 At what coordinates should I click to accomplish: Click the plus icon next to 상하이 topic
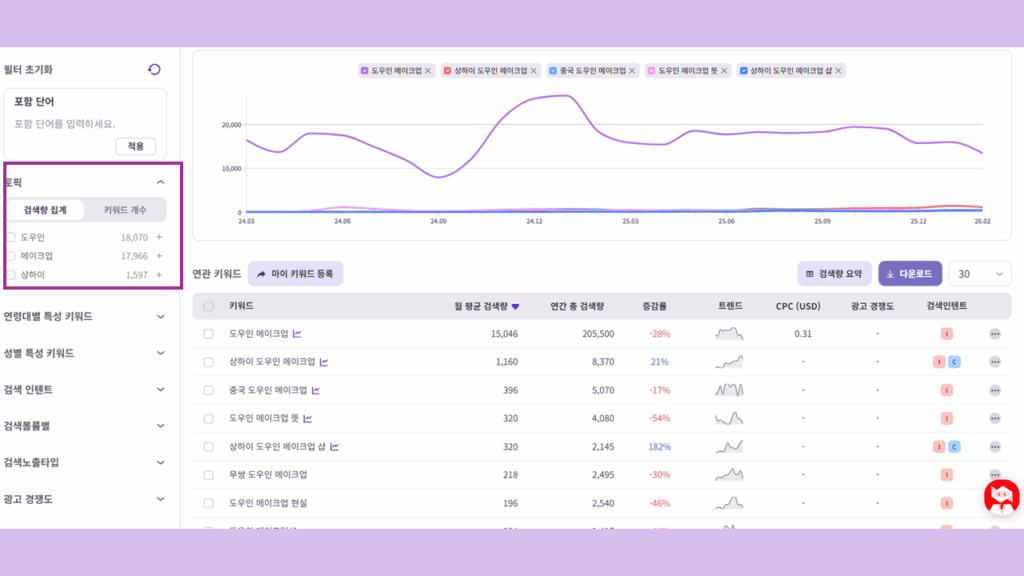coord(159,274)
